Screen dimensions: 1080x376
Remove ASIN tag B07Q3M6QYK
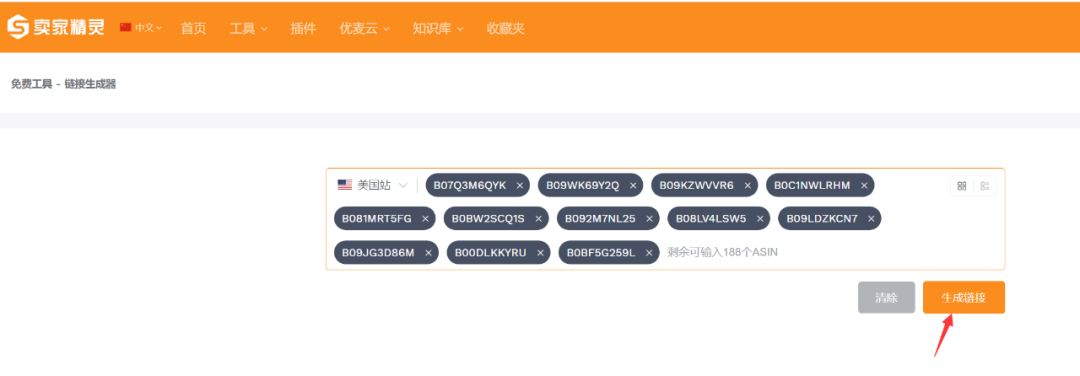519,185
